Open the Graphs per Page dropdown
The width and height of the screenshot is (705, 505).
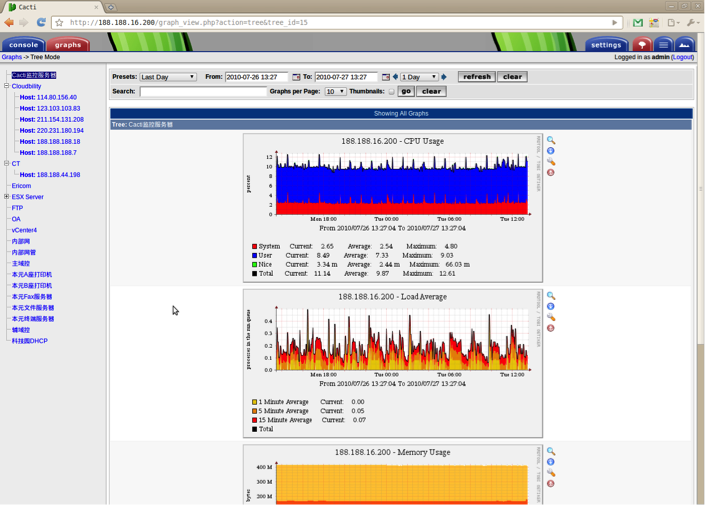tap(335, 91)
